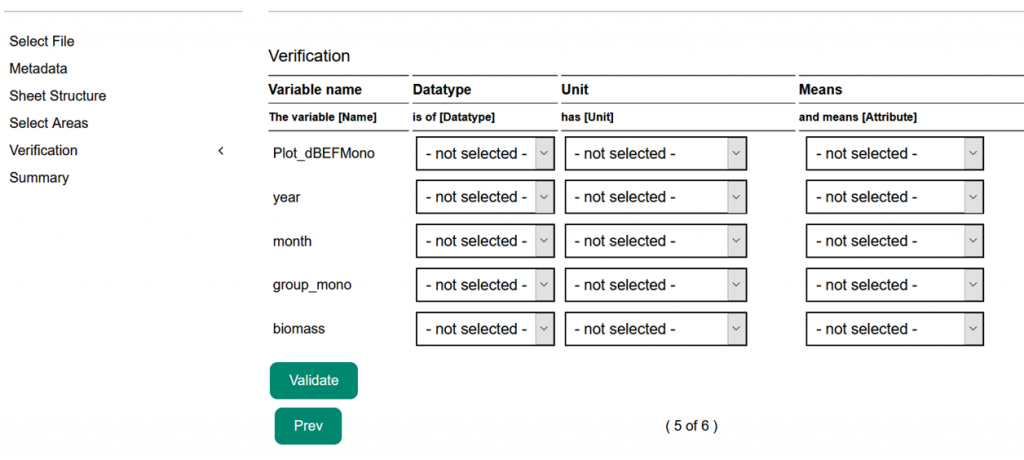Collapse sidebar using the chevron arrow

tap(221, 151)
